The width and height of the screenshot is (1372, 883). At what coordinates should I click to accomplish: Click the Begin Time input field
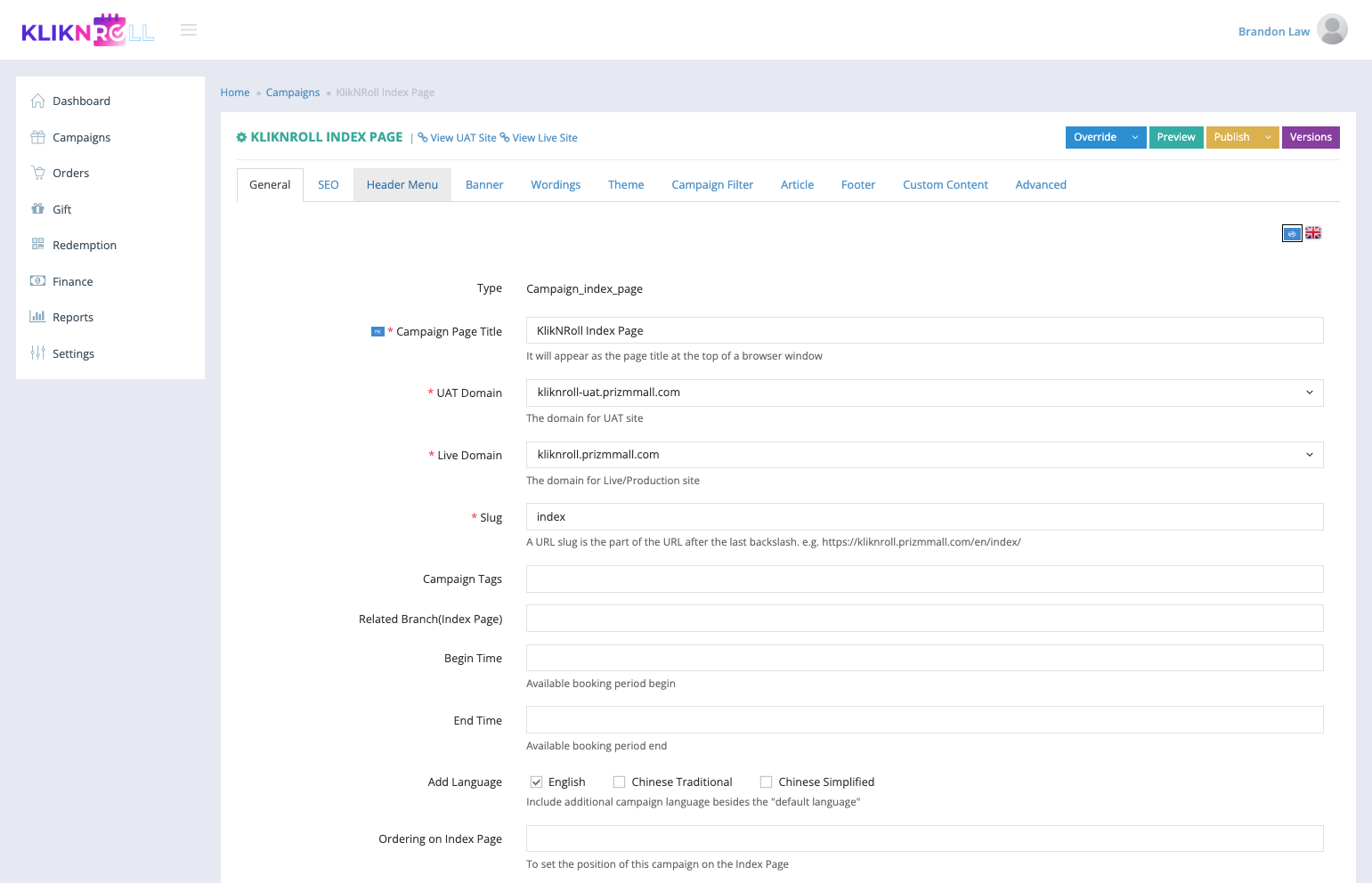tap(924, 658)
